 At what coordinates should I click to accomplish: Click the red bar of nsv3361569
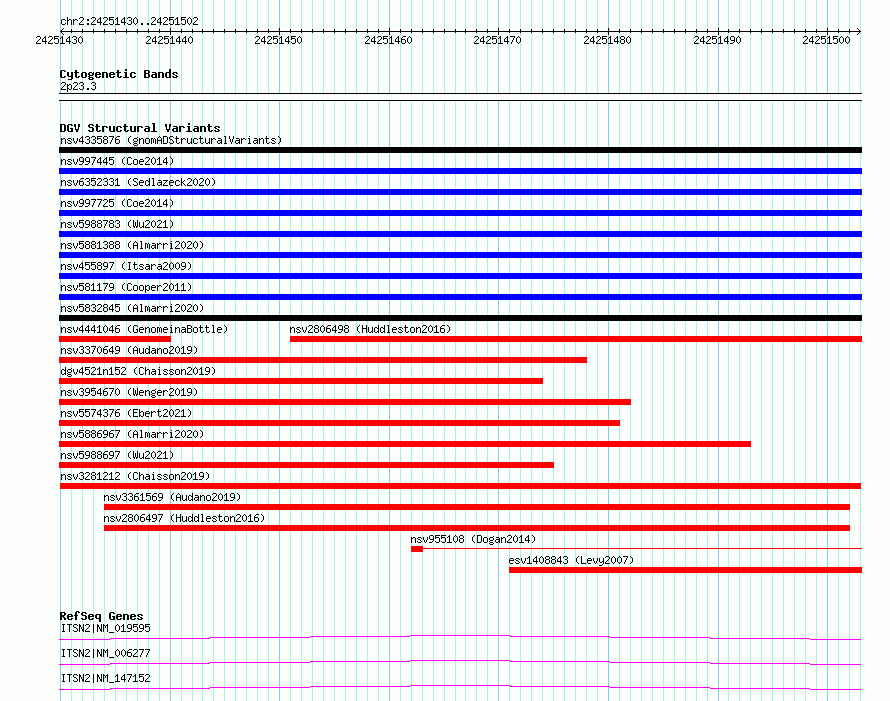click(477, 507)
